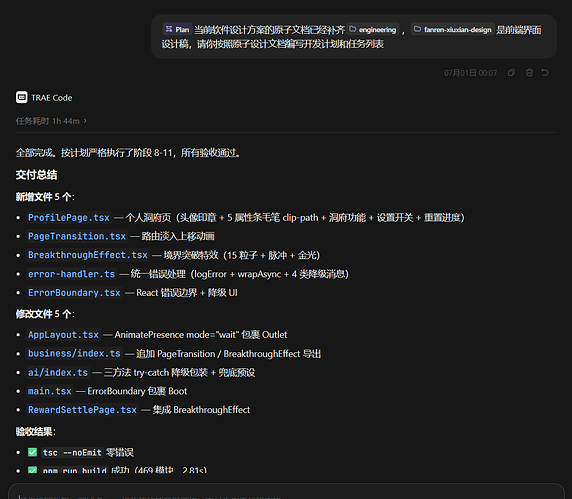The width and height of the screenshot is (572, 499).
Task: Open ai/index.ts file link
Action: 58,372
